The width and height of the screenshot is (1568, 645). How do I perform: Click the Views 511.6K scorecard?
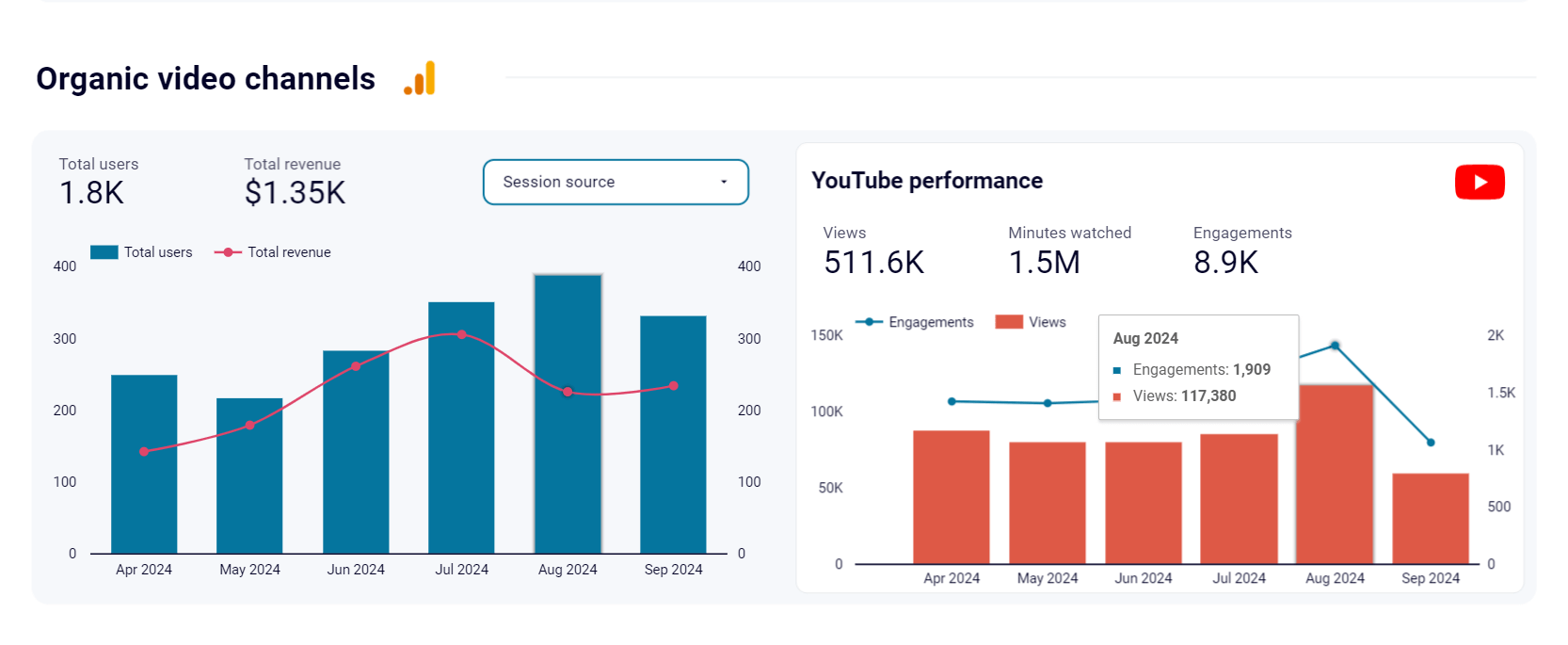(x=873, y=251)
